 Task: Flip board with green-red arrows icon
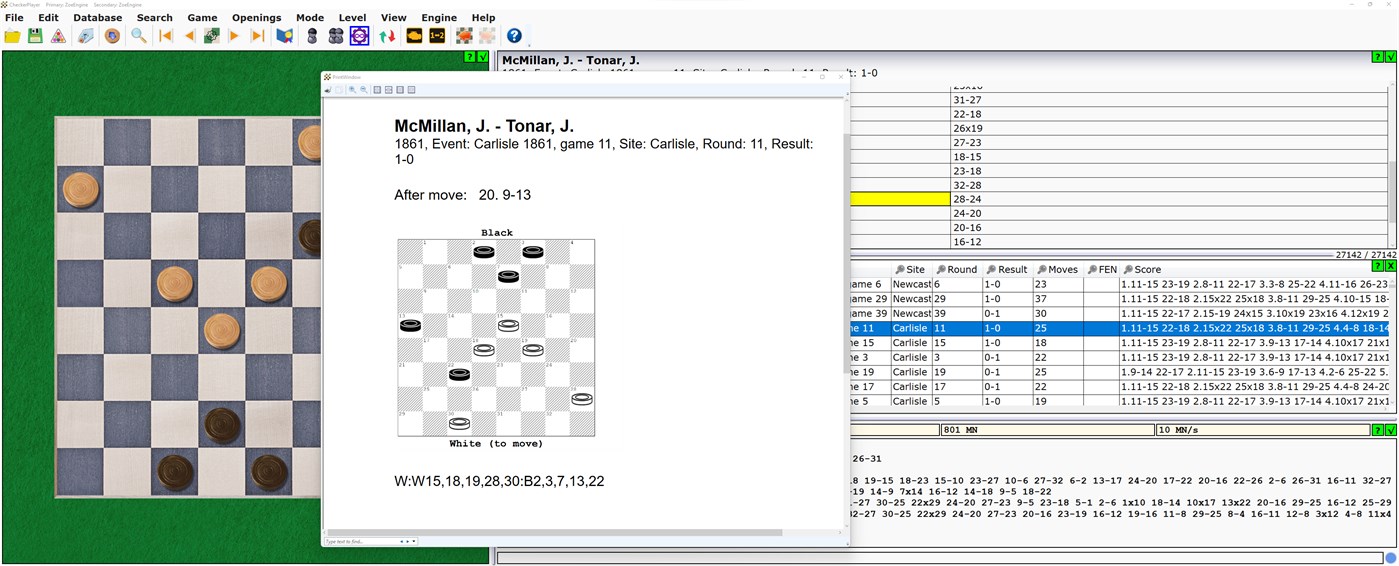coord(387,36)
